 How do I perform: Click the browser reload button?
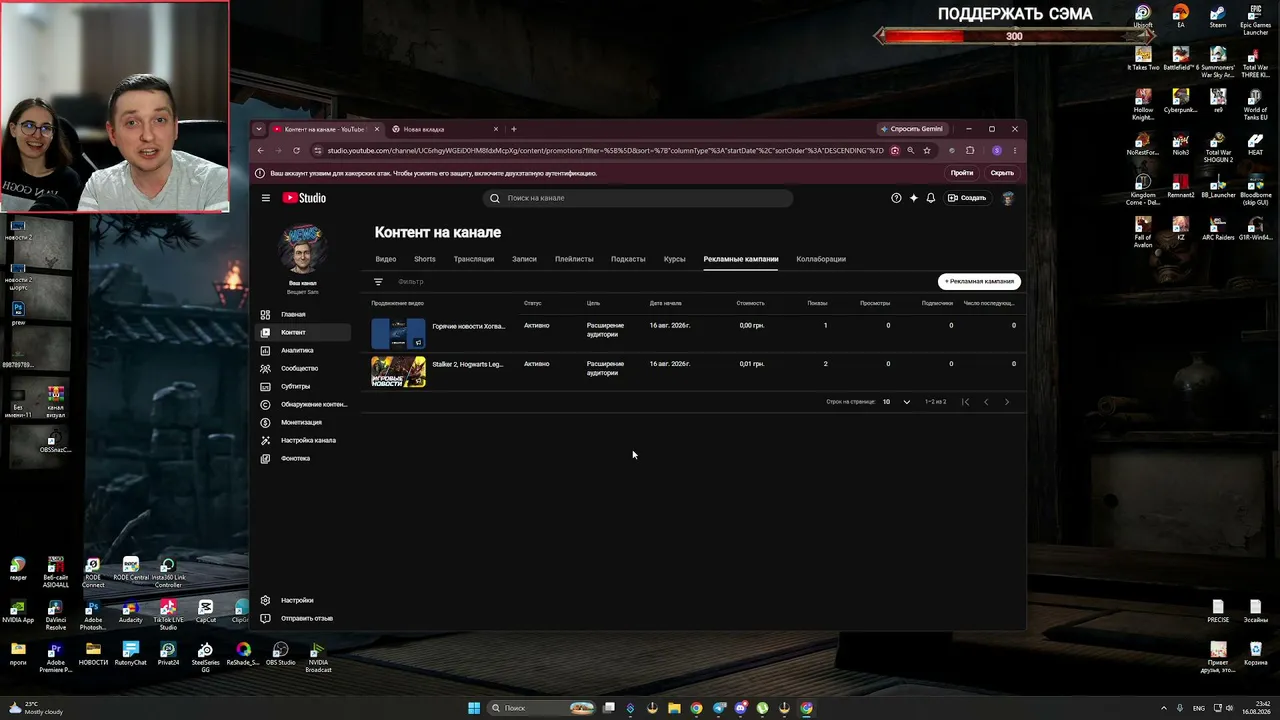coord(296,151)
